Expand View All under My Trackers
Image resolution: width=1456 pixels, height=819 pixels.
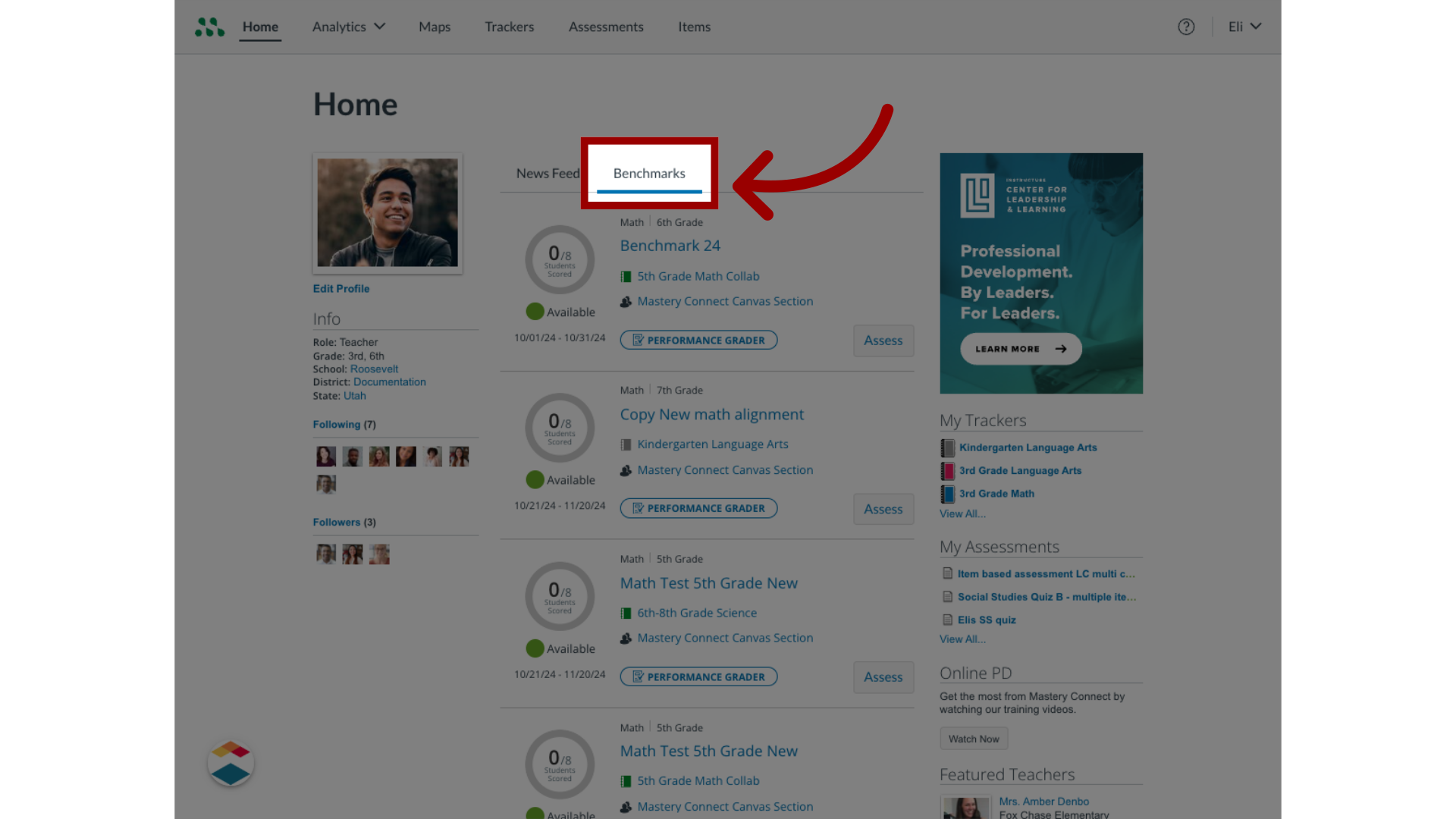coord(962,513)
